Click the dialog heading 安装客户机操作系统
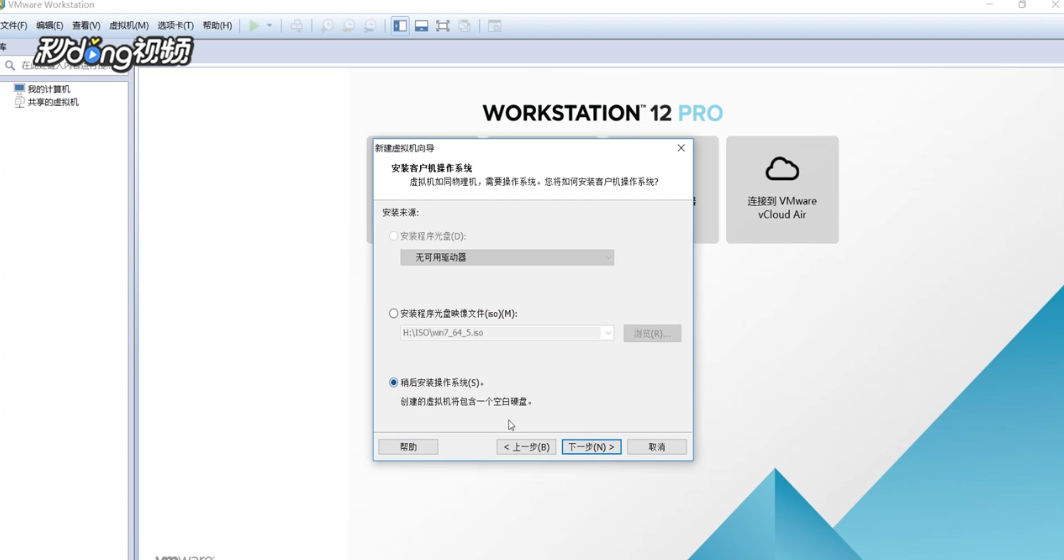 pyautogui.click(x=432, y=168)
